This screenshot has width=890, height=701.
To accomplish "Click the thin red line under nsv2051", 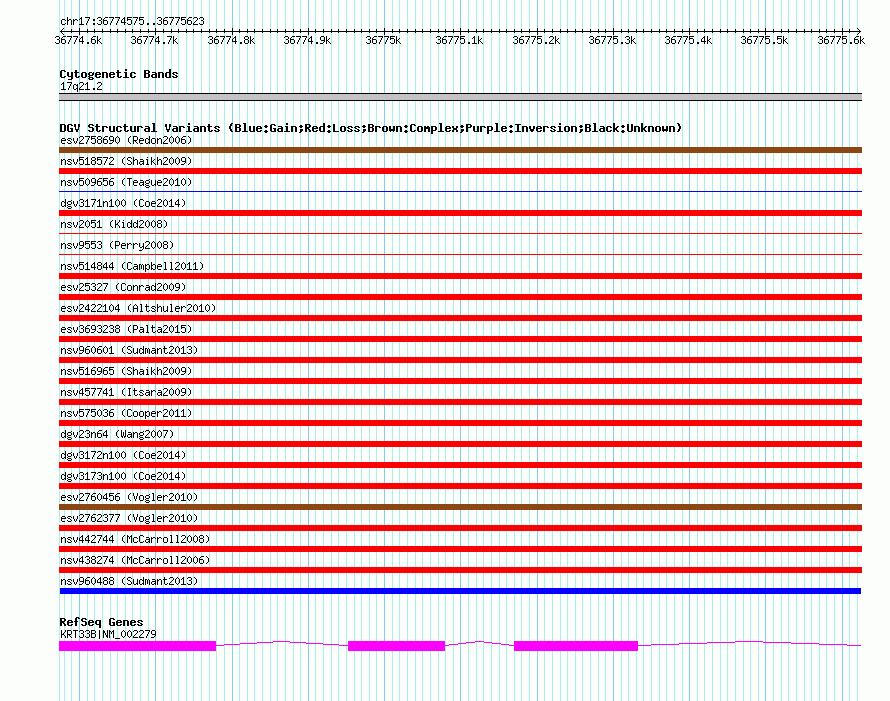I will pos(460,233).
